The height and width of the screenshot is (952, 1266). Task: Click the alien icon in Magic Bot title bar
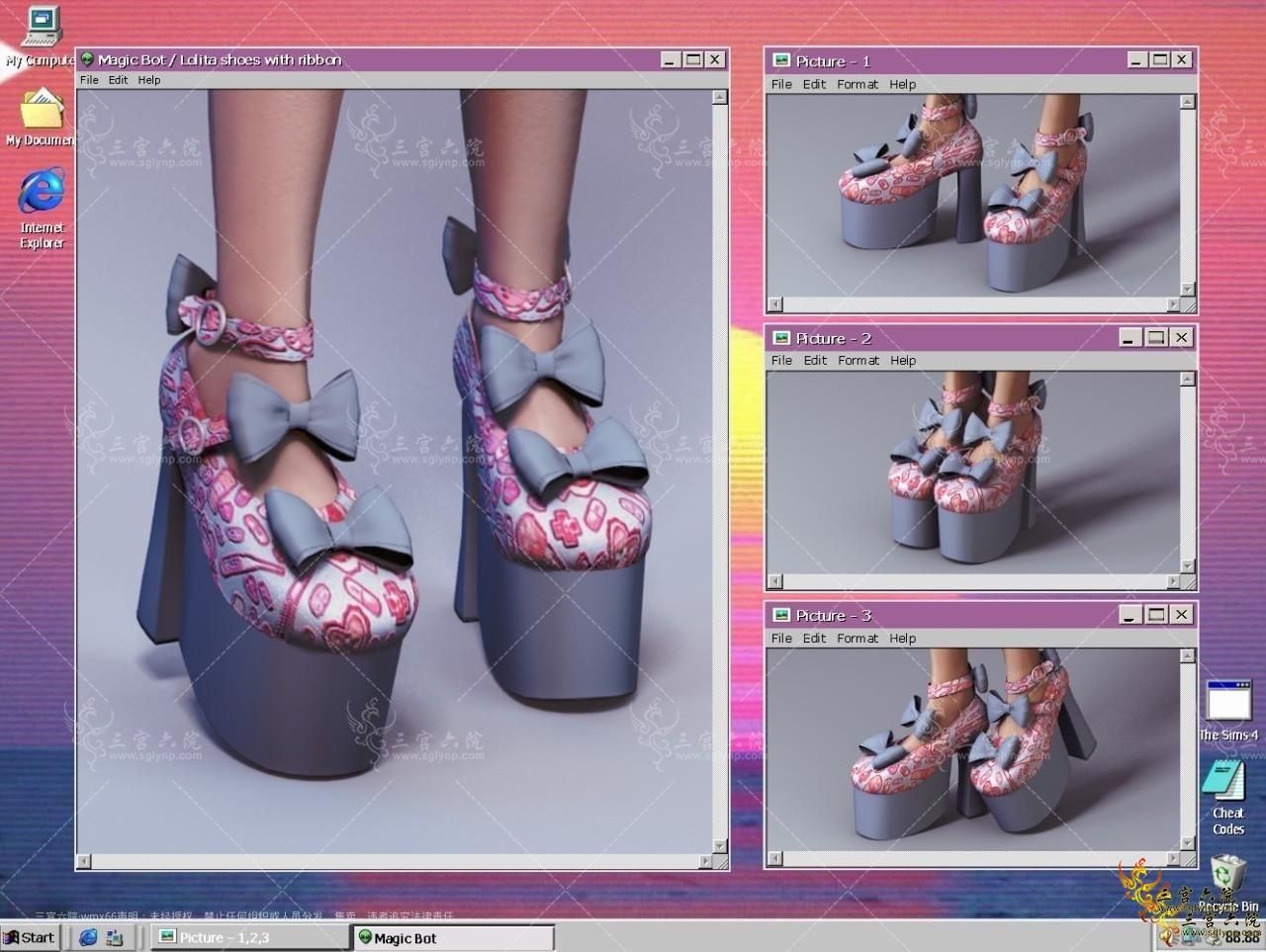point(87,59)
